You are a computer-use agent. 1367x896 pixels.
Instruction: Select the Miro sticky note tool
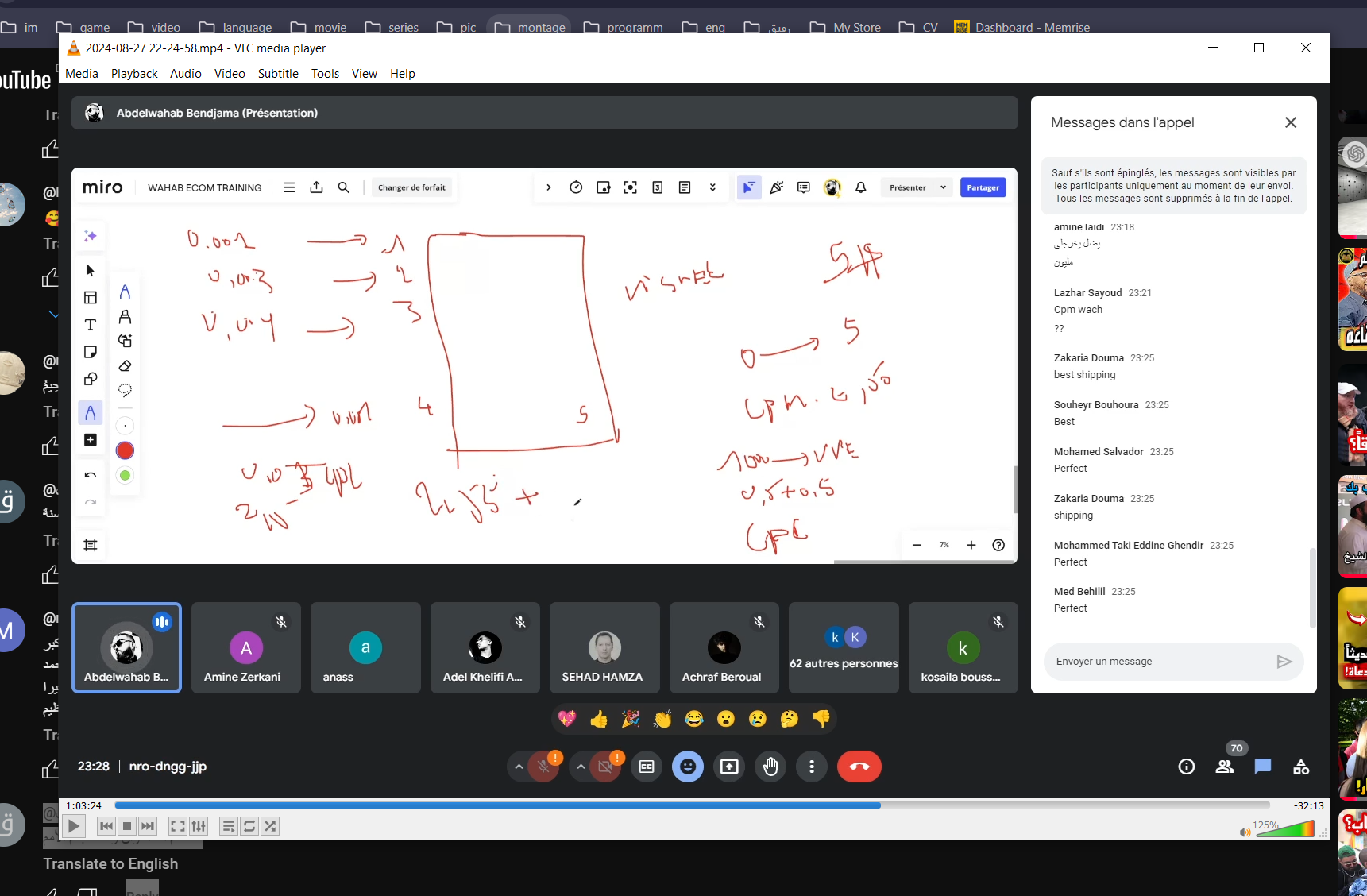pos(91,352)
